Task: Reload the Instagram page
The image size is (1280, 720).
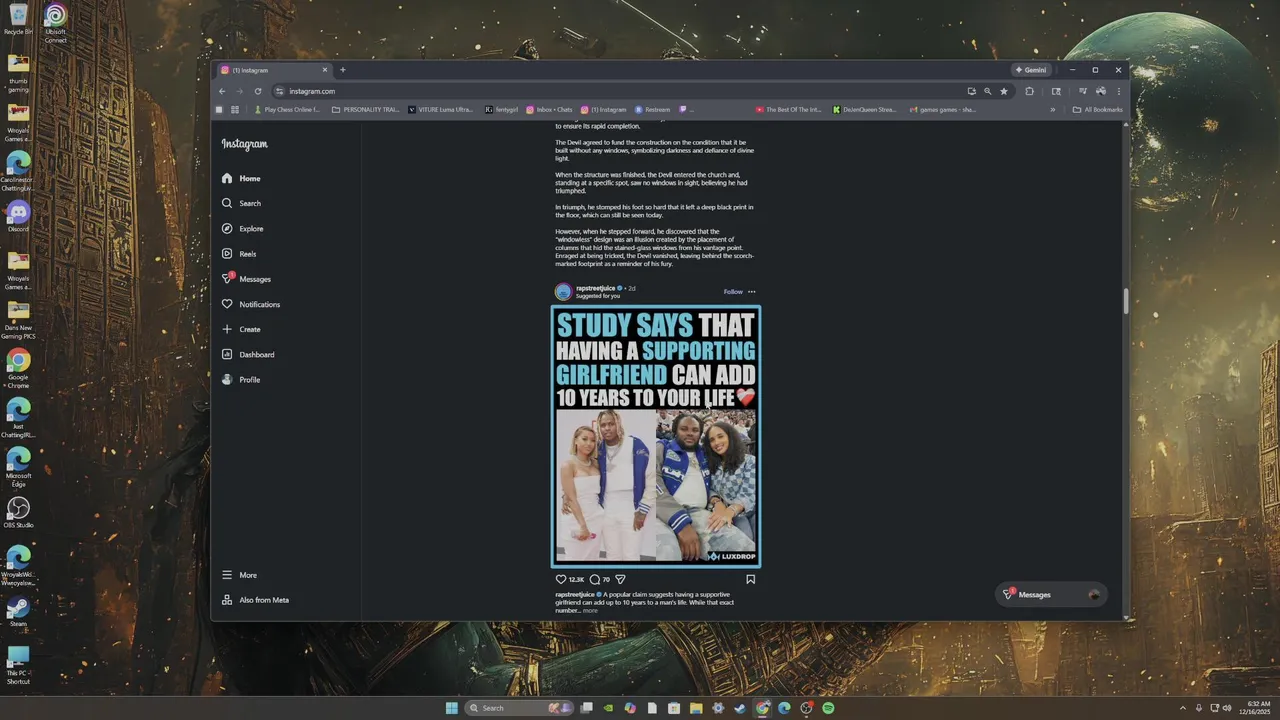Action: 258,91
